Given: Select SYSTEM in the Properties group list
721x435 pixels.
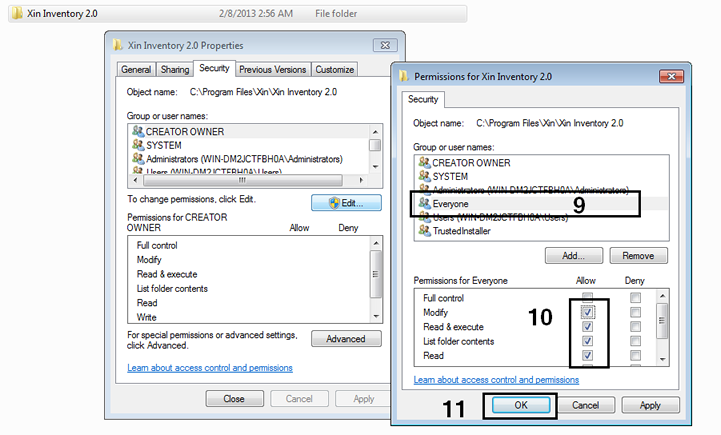Looking at the screenshot, I should (x=248, y=145).
